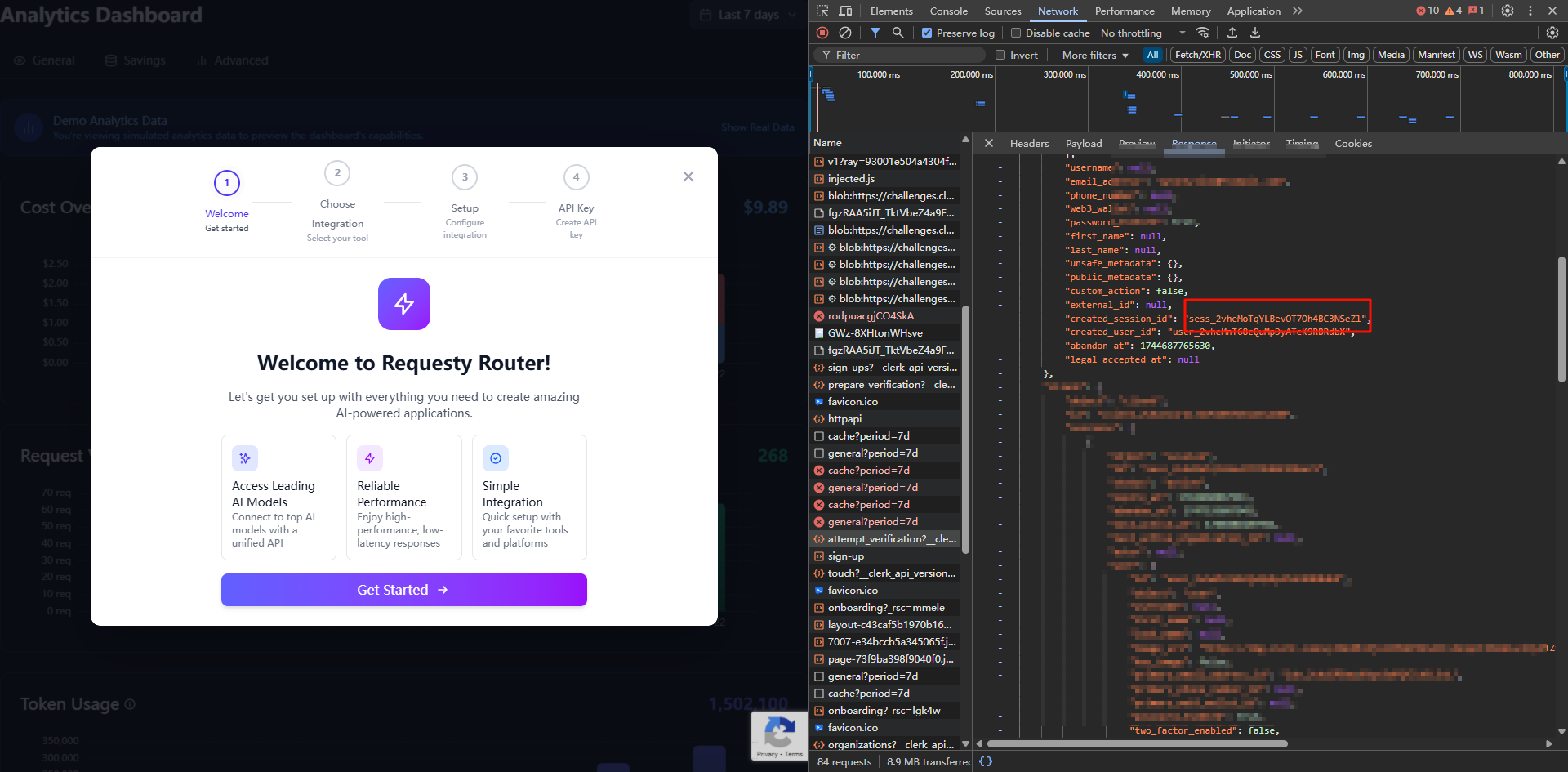
Task: Click the pretty print braces icon
Action: coord(986,761)
